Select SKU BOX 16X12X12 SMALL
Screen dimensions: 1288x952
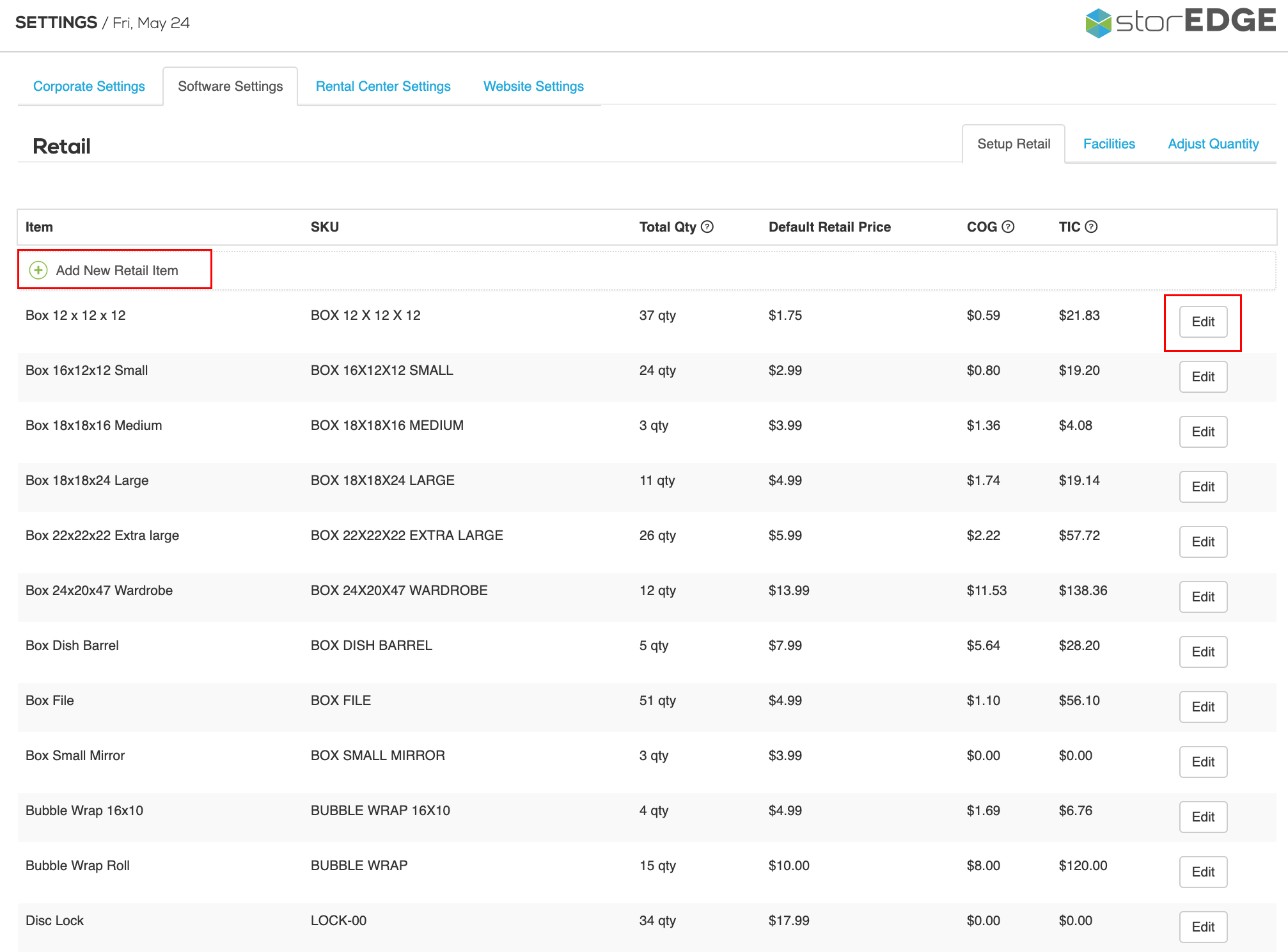click(382, 370)
